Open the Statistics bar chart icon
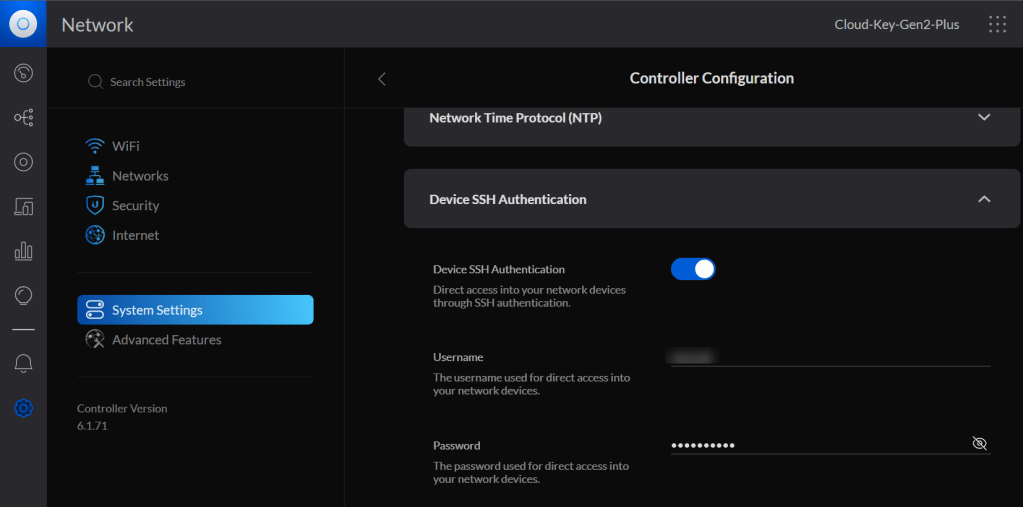Image resolution: width=1023 pixels, height=507 pixels. point(23,251)
